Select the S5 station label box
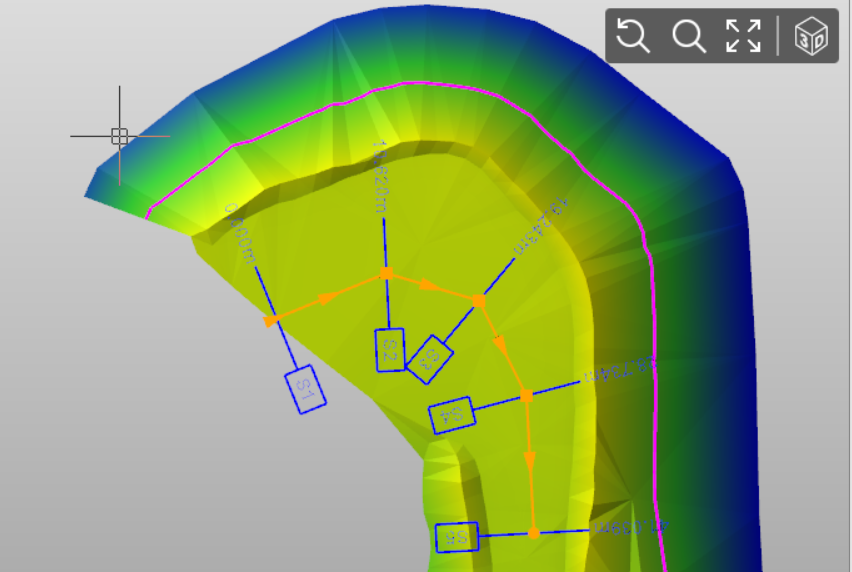The width and height of the screenshot is (852, 572). (457, 537)
